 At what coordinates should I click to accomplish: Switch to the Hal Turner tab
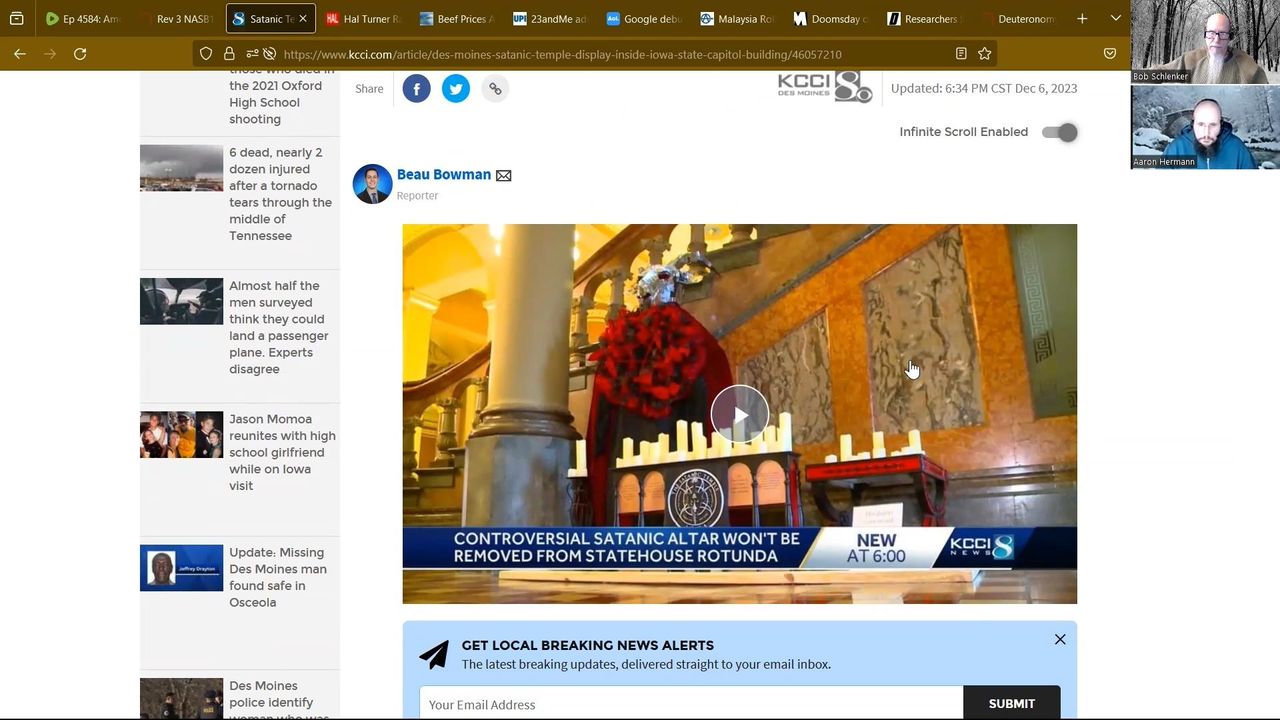point(362,19)
